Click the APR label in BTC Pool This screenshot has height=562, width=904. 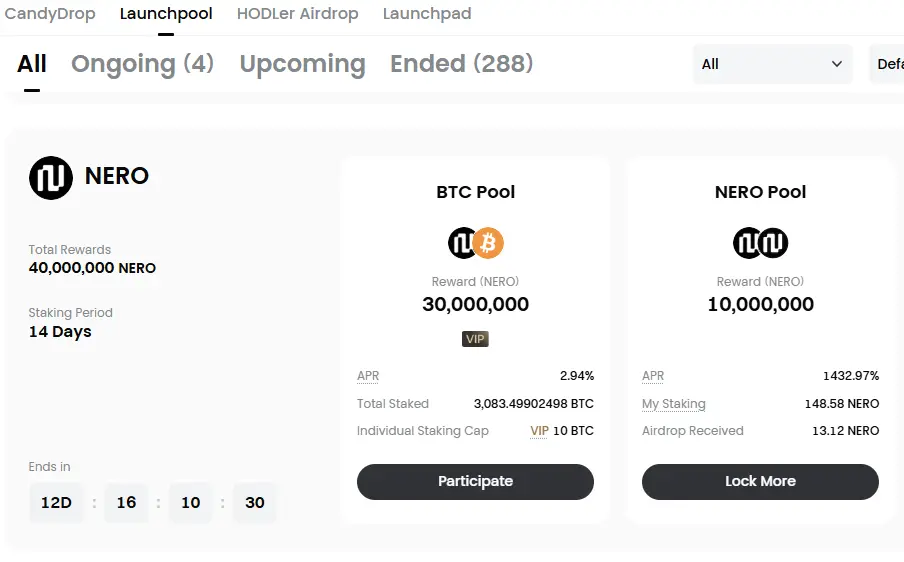[368, 376]
